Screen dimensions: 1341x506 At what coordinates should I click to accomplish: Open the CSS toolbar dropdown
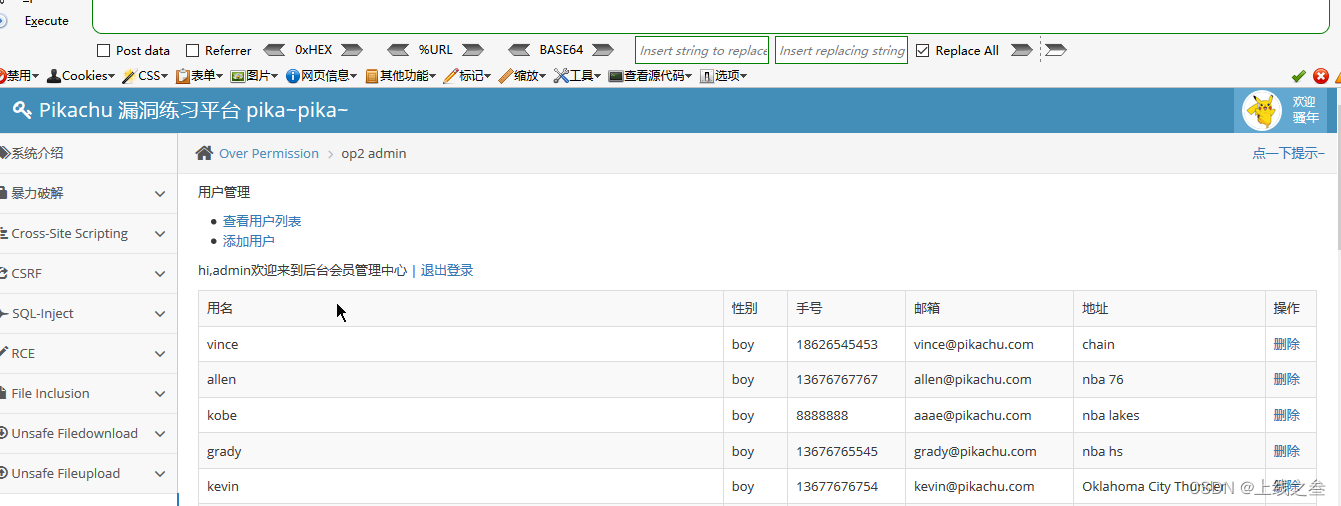pyautogui.click(x=145, y=75)
